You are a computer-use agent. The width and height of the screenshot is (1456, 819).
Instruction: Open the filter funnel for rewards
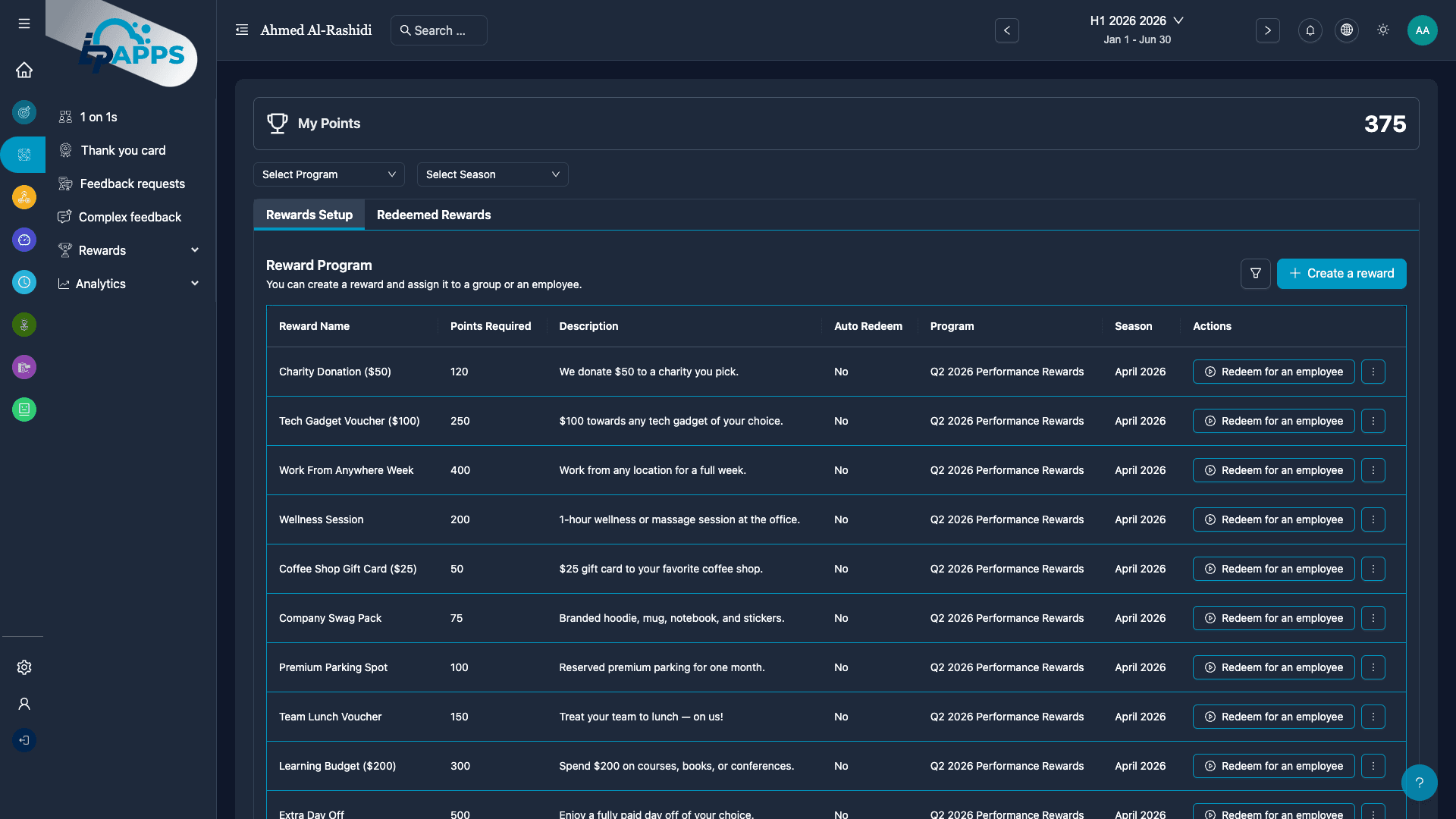[x=1256, y=274]
